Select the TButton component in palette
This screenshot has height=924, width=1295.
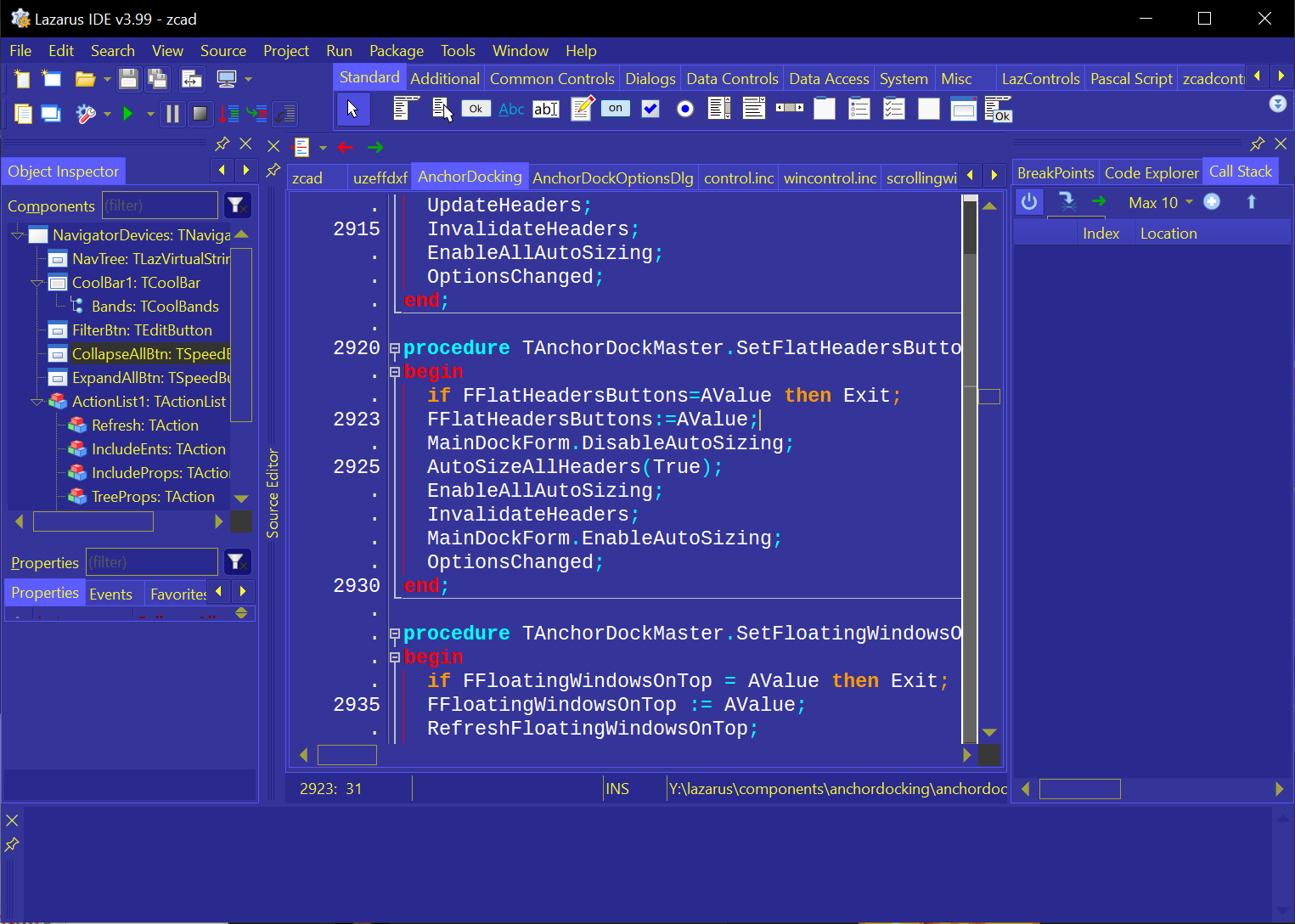pos(476,109)
